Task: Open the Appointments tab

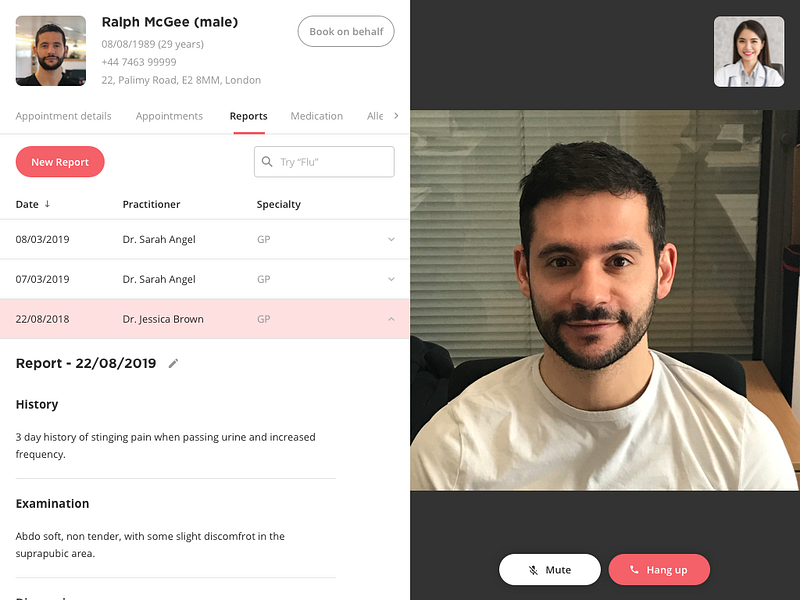Action: tap(169, 116)
